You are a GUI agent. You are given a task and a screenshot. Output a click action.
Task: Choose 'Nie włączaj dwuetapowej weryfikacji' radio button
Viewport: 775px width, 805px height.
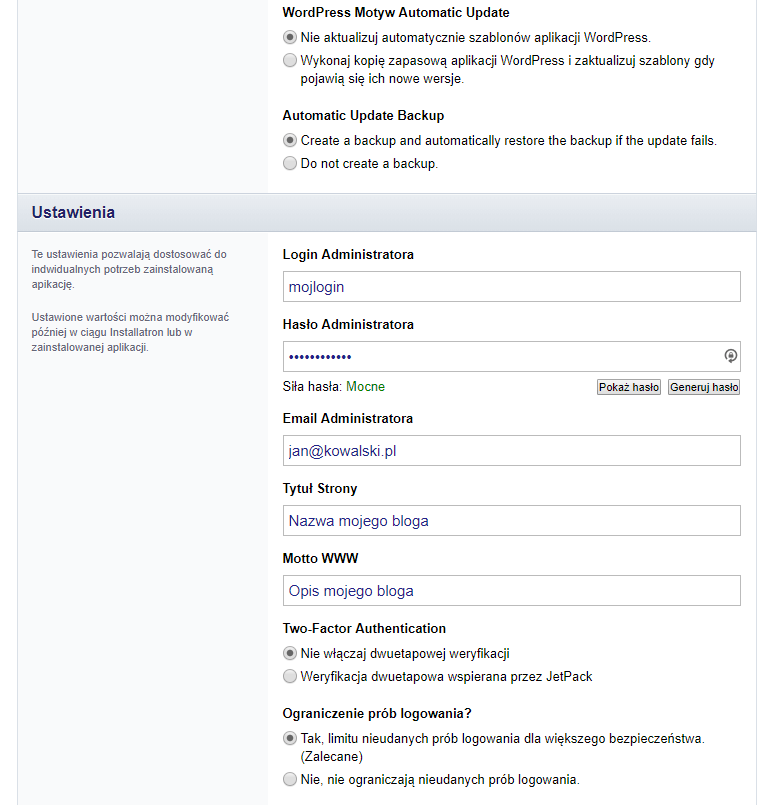(x=290, y=654)
